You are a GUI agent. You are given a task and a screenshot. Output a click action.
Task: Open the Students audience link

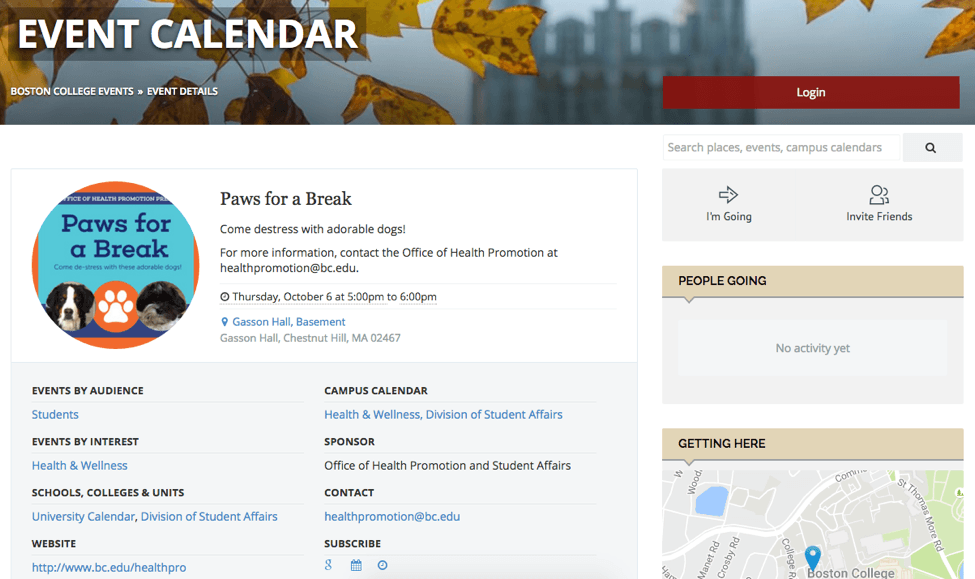[x=55, y=414]
